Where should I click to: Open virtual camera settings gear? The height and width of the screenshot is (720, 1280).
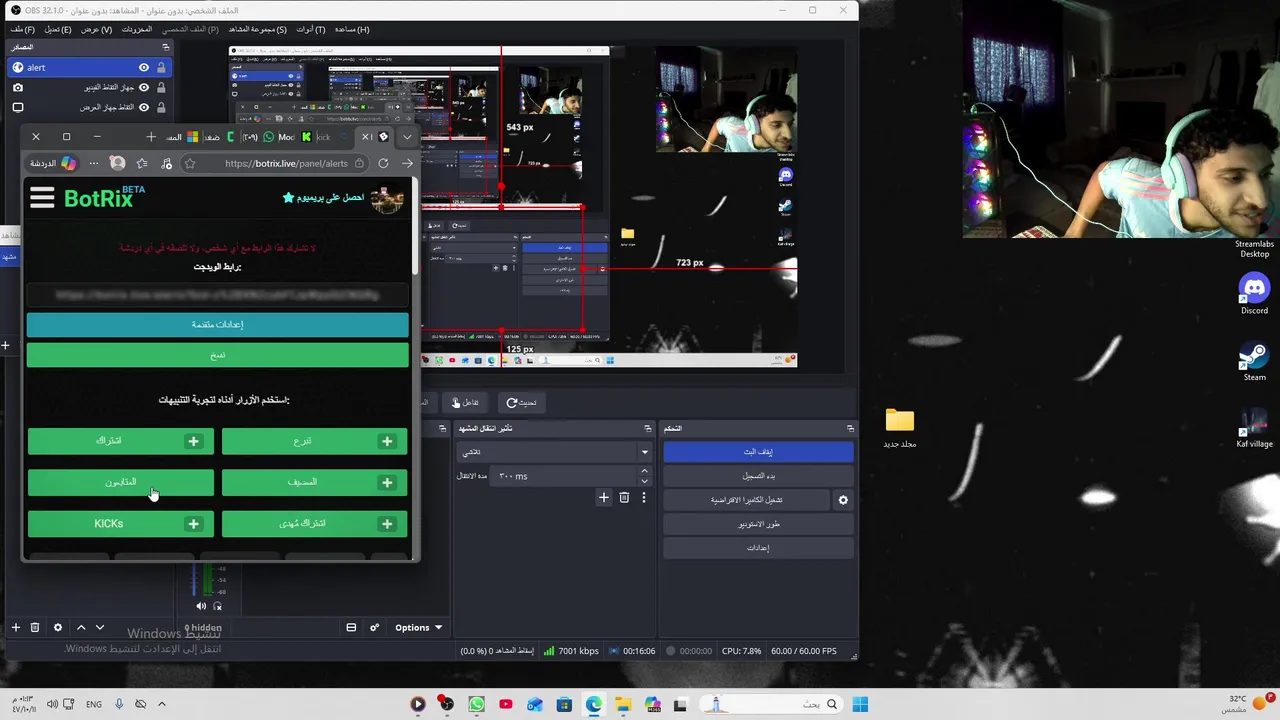(x=843, y=500)
